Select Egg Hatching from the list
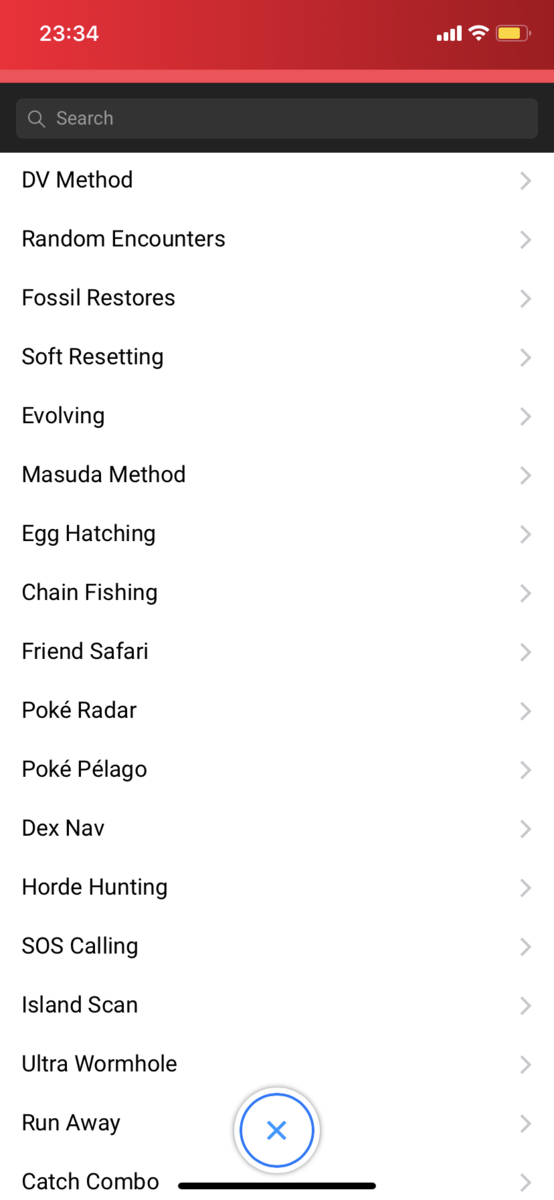The height and width of the screenshot is (1200, 554). (x=277, y=534)
